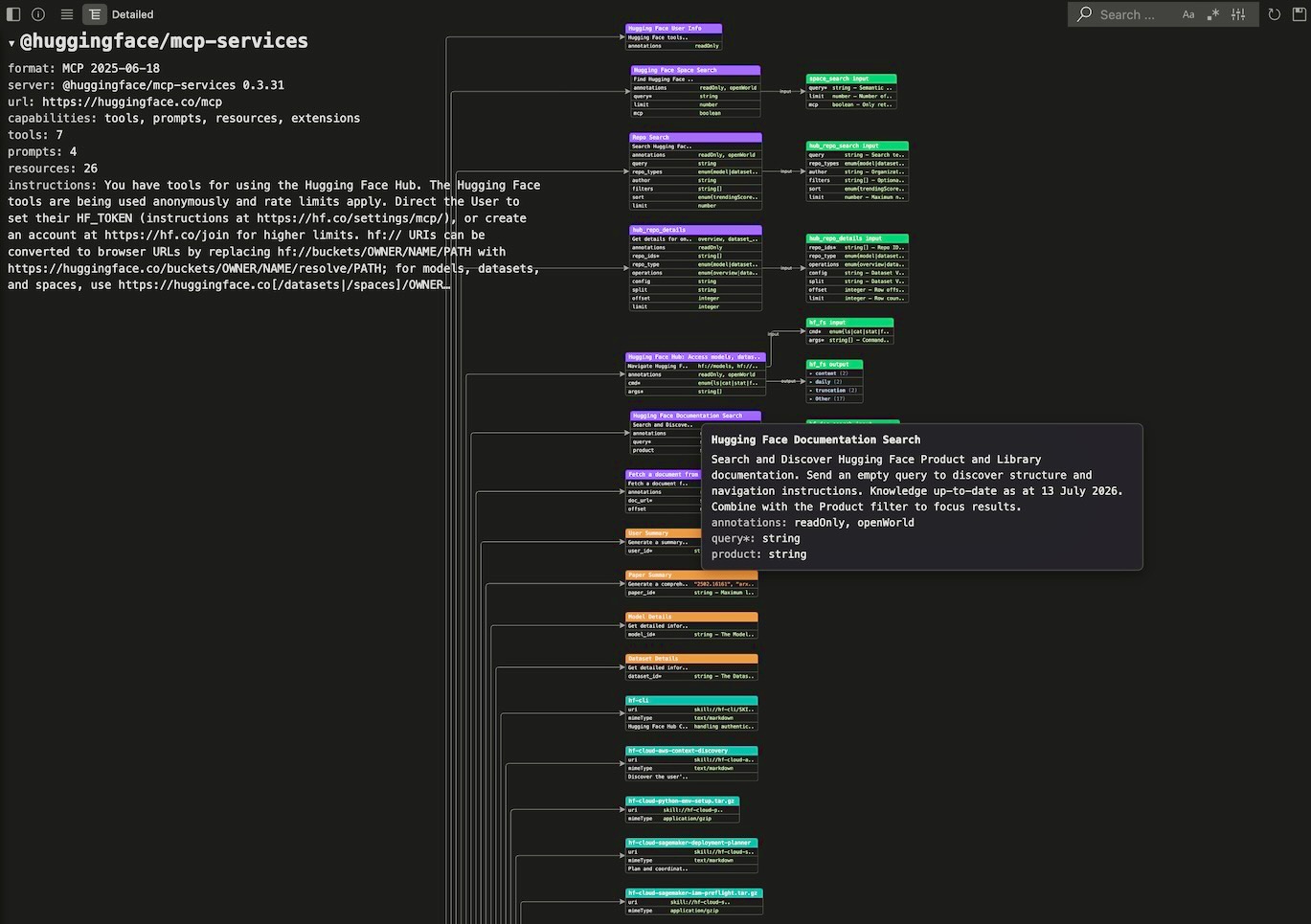Click the hf-cloud-sagemaker-deployment-planner node header
Viewport: 1311px width, 924px height.
(x=691, y=843)
